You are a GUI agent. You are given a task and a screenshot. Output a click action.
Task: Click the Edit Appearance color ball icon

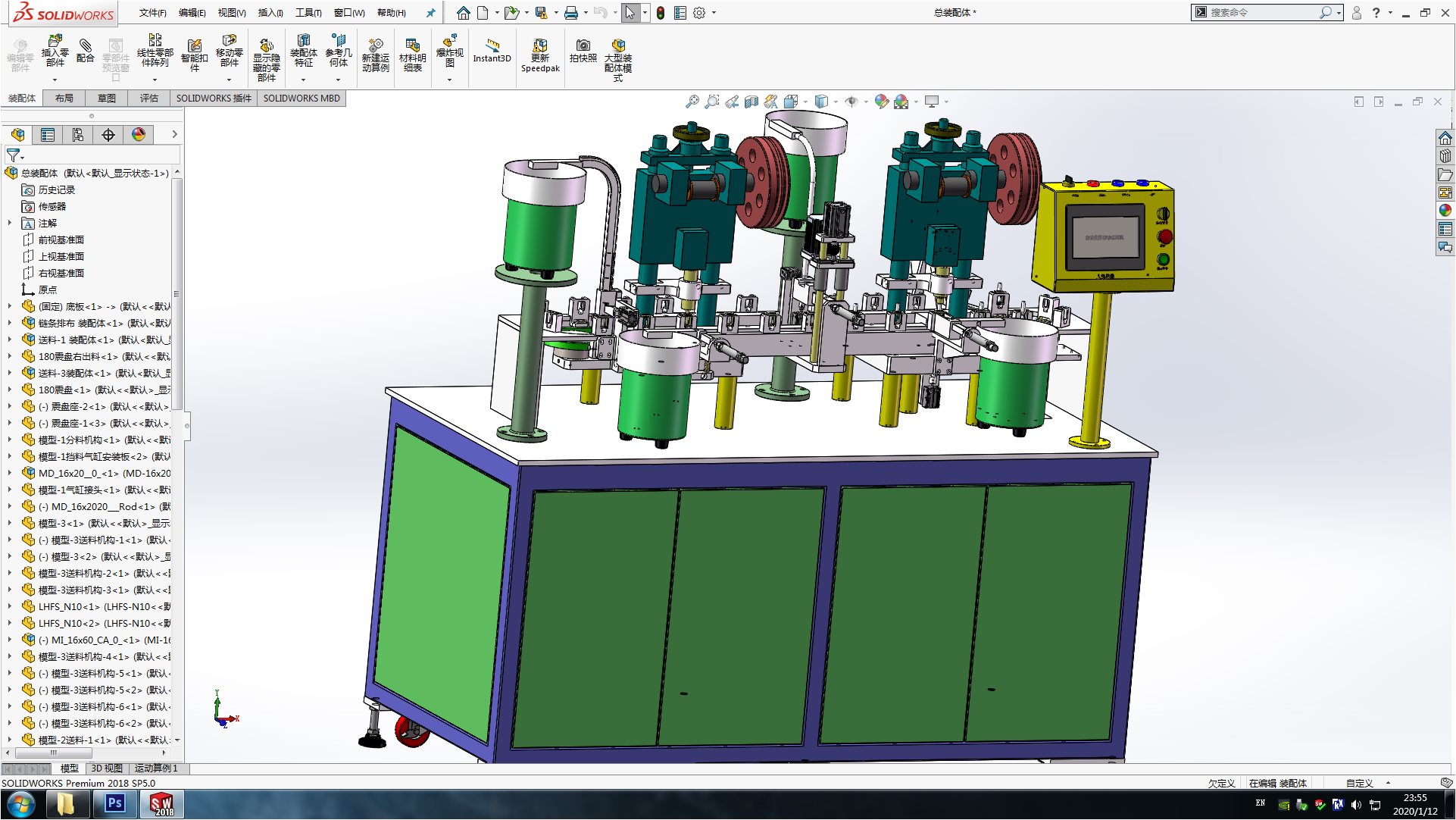point(881,102)
